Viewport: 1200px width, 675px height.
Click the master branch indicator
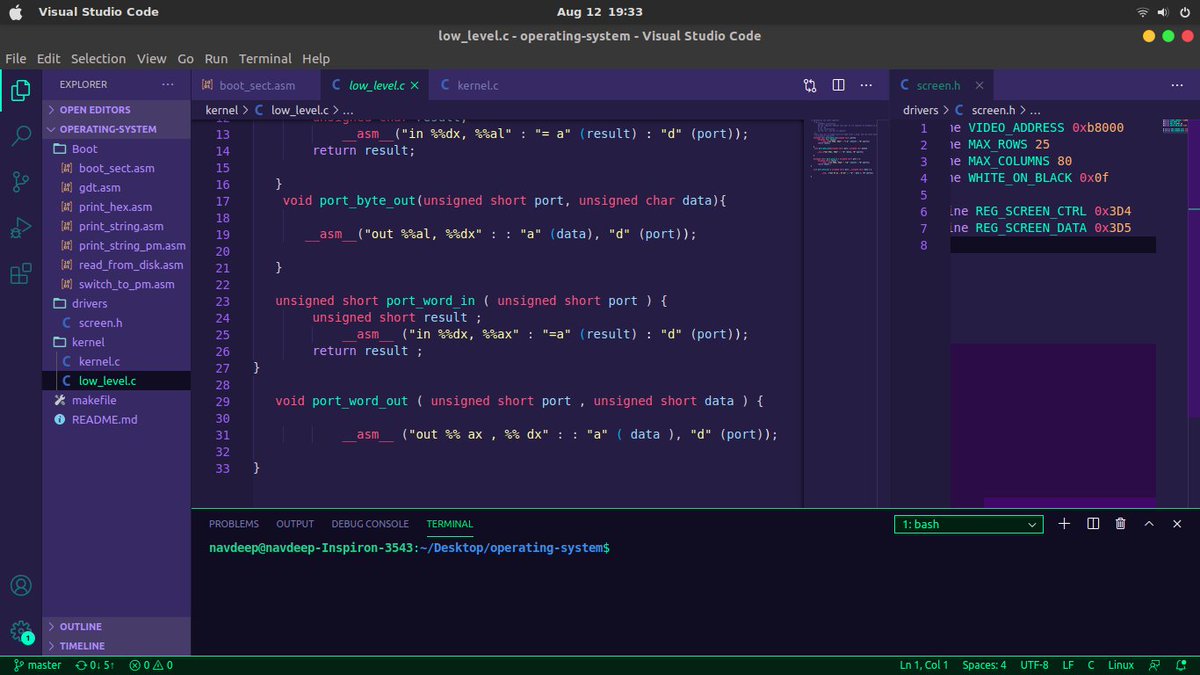[x=37, y=665]
